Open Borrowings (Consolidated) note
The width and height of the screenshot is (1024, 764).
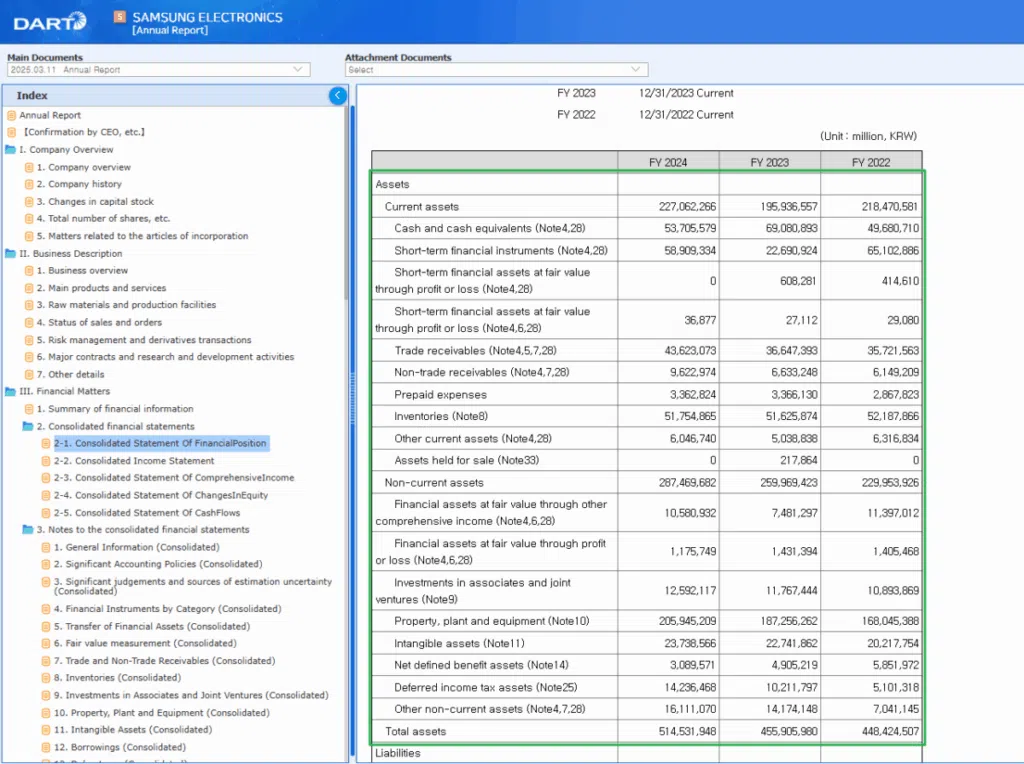(x=119, y=747)
